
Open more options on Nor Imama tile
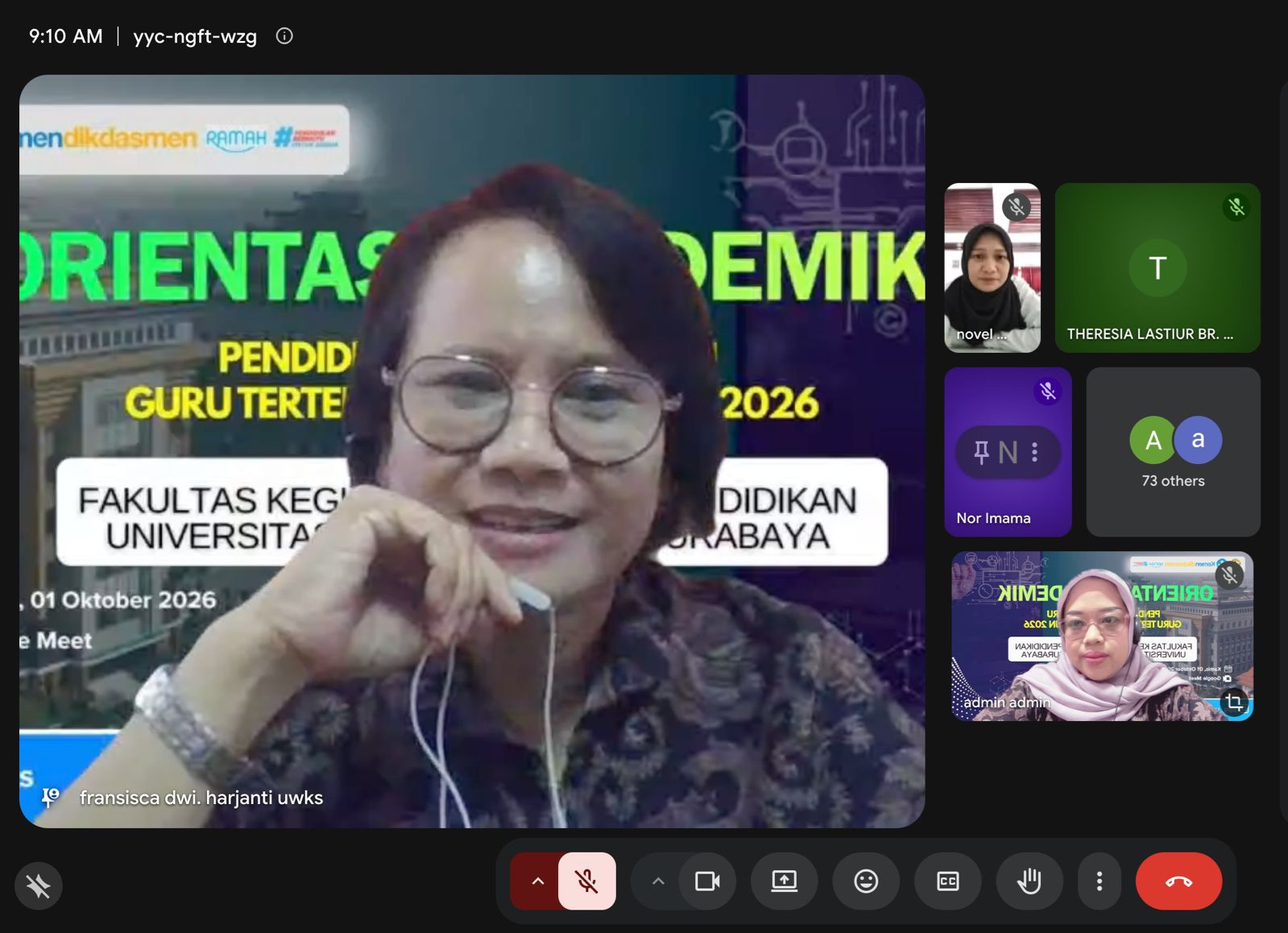[x=1035, y=452]
